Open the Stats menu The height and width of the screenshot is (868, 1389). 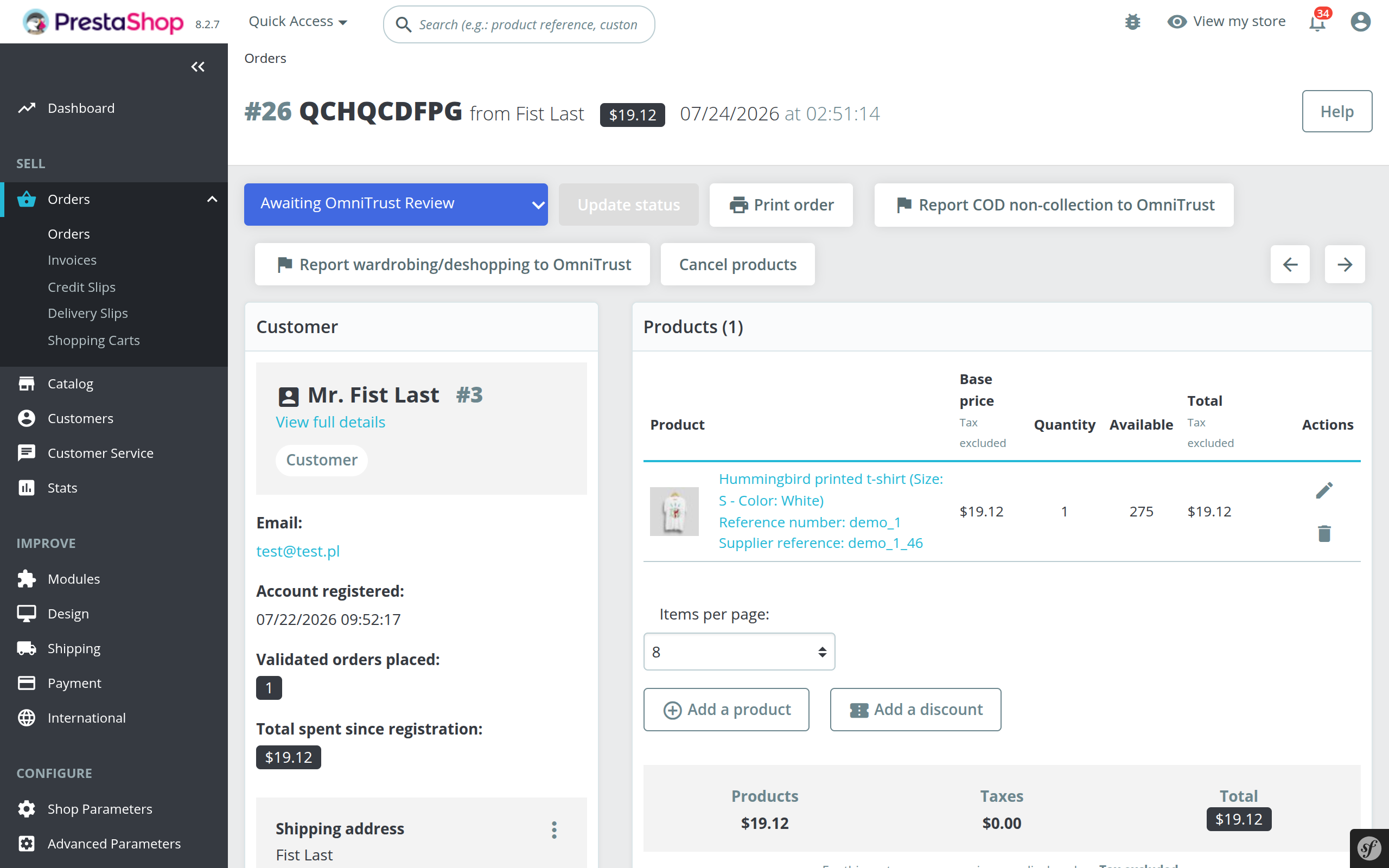coord(62,488)
